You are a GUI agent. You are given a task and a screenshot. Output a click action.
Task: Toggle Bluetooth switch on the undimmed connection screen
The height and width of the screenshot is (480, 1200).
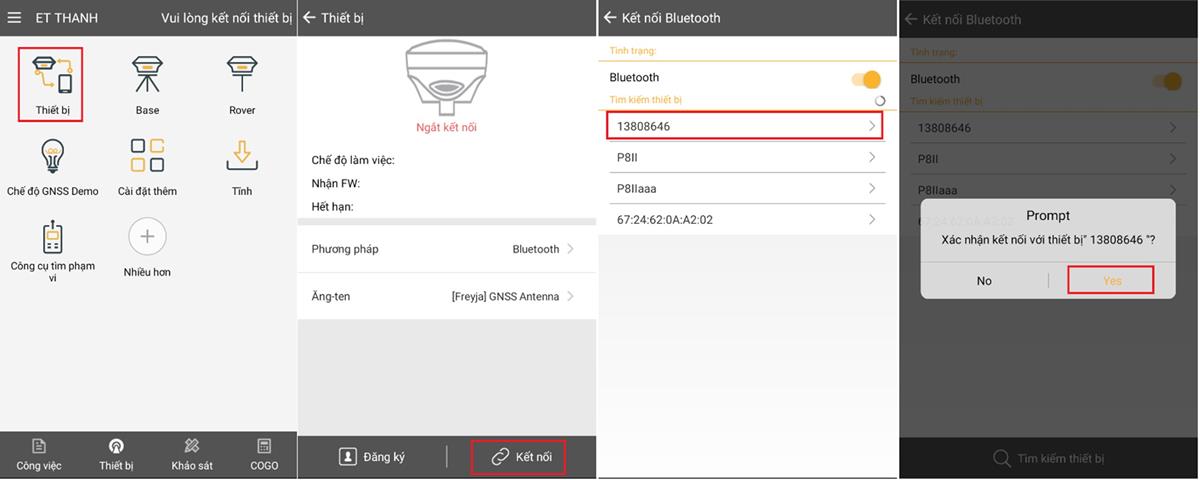(865, 79)
